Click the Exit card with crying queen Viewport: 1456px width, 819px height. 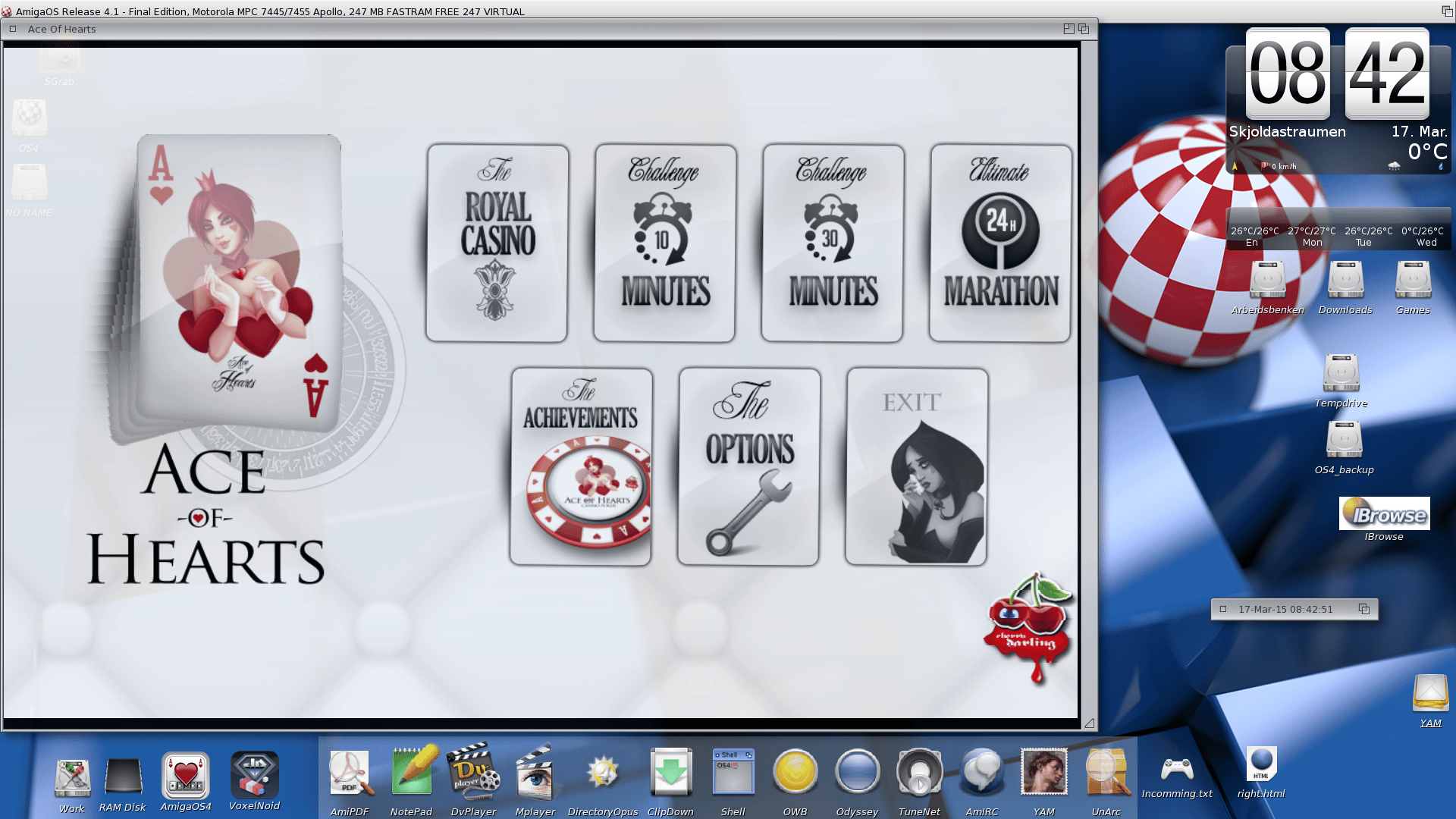[x=916, y=466]
